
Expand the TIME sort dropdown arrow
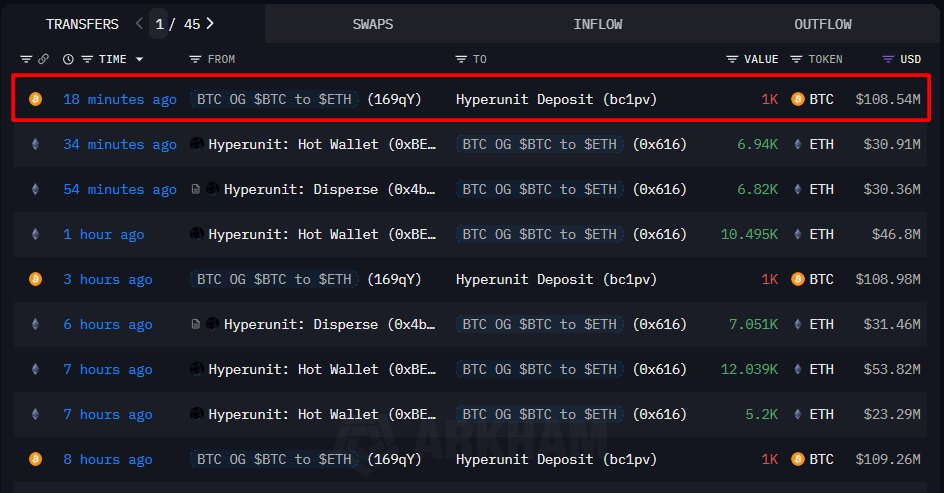pyautogui.click(x=140, y=60)
